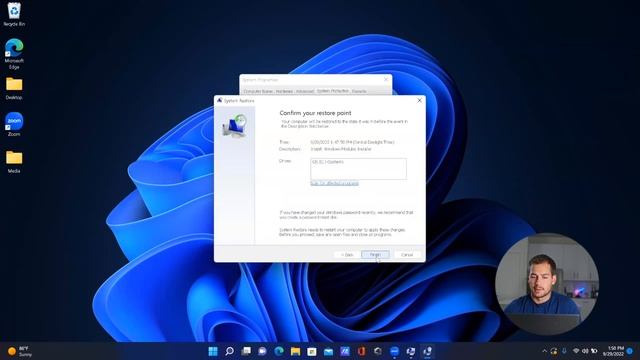
Task: Open the Recycle Bin desktop icon
Action: click(x=14, y=15)
